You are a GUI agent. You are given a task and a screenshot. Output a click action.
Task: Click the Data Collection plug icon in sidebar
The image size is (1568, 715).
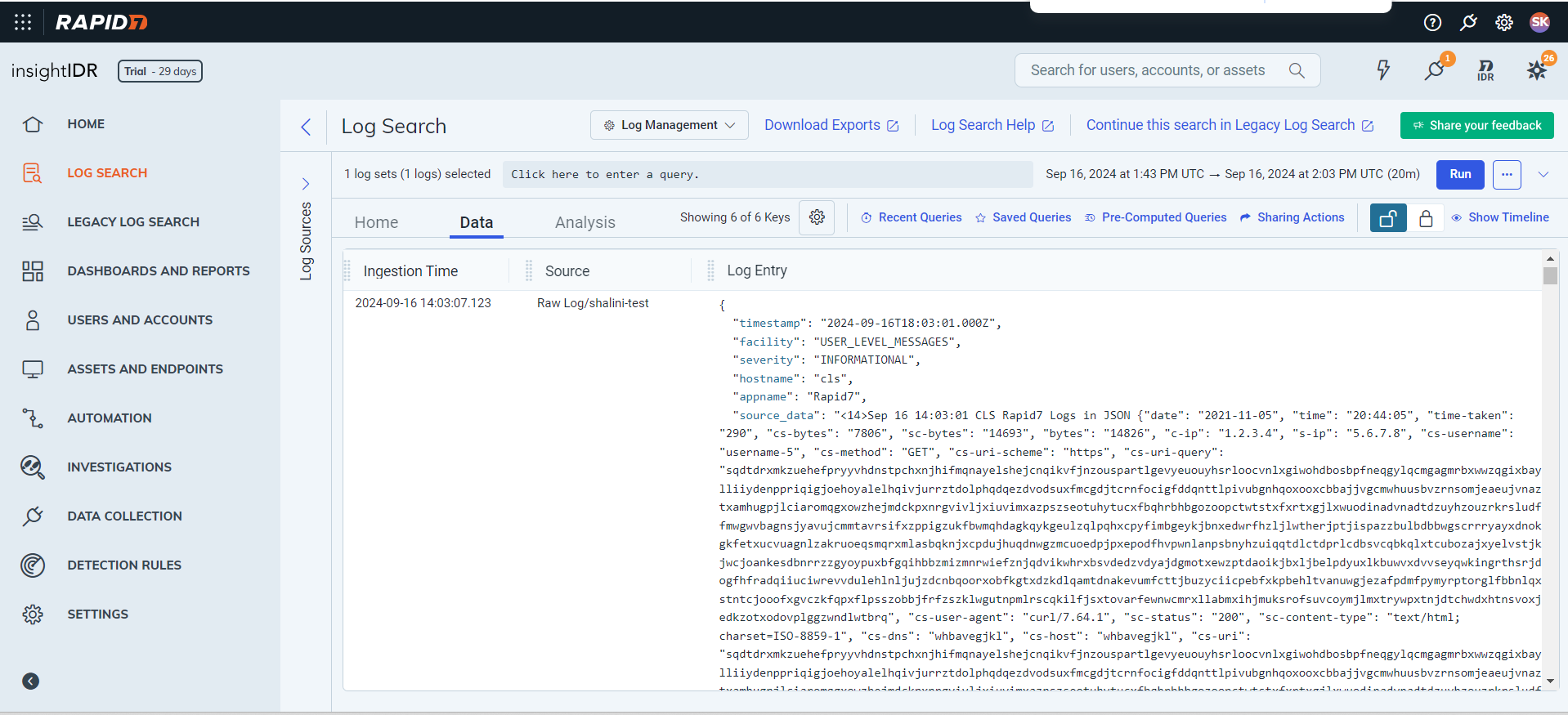[x=33, y=516]
